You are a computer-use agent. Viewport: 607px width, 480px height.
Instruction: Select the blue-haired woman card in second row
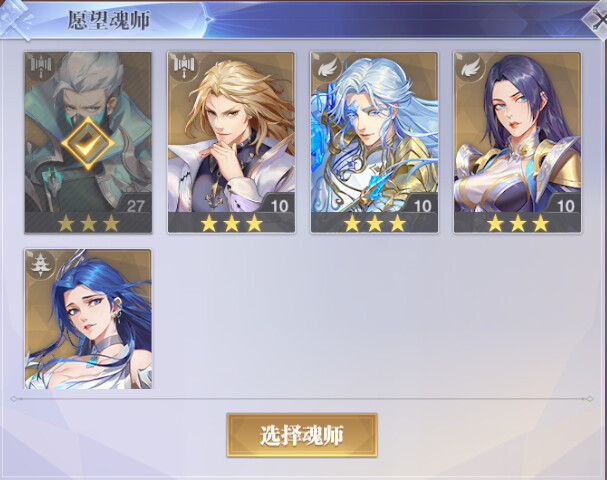pos(88,319)
